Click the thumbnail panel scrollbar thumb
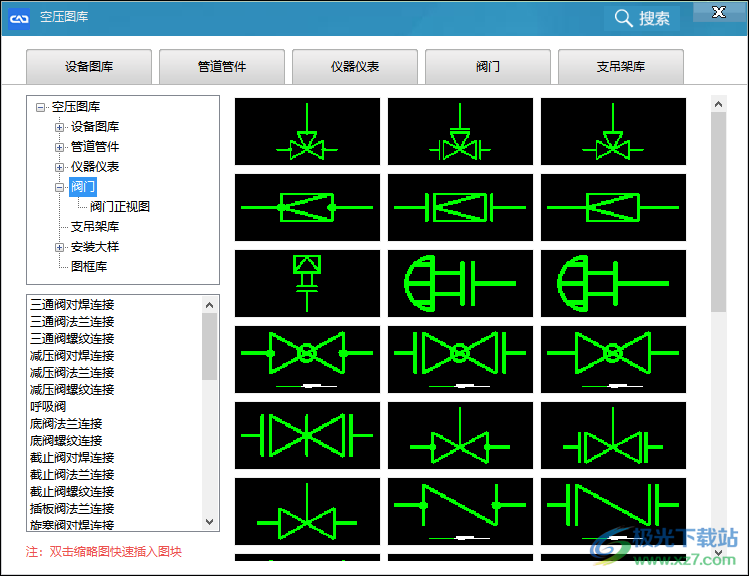Screen dimensions: 749x576 tap(718, 212)
